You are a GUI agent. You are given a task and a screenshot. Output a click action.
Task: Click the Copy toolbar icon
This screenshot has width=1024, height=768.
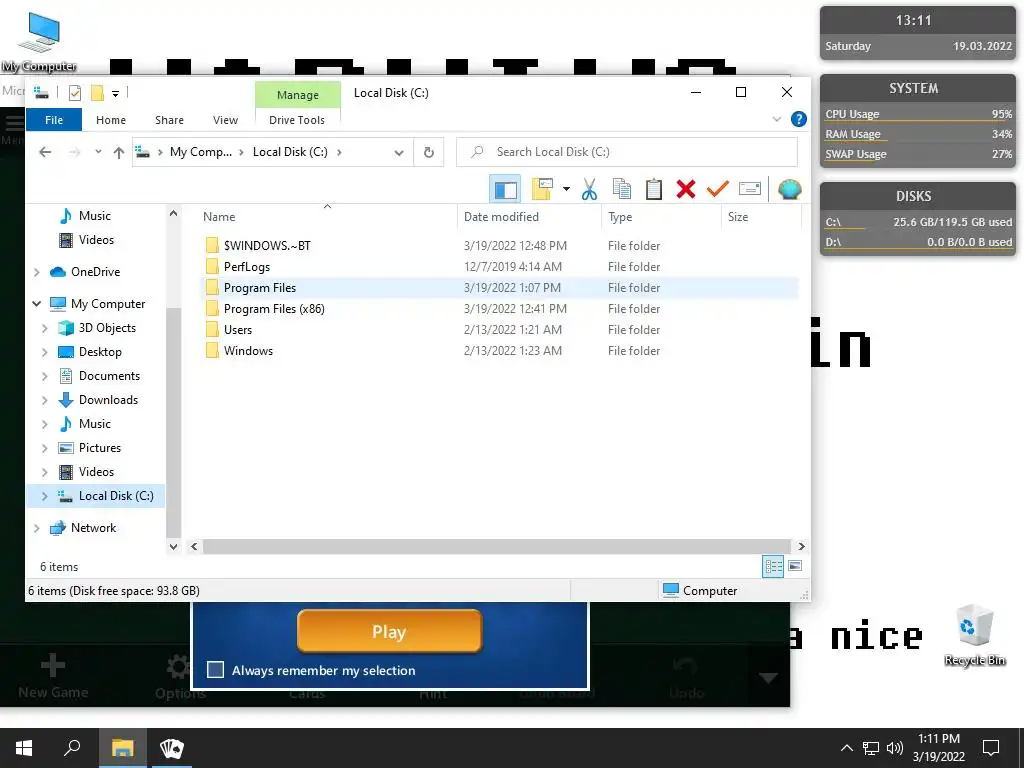click(621, 189)
